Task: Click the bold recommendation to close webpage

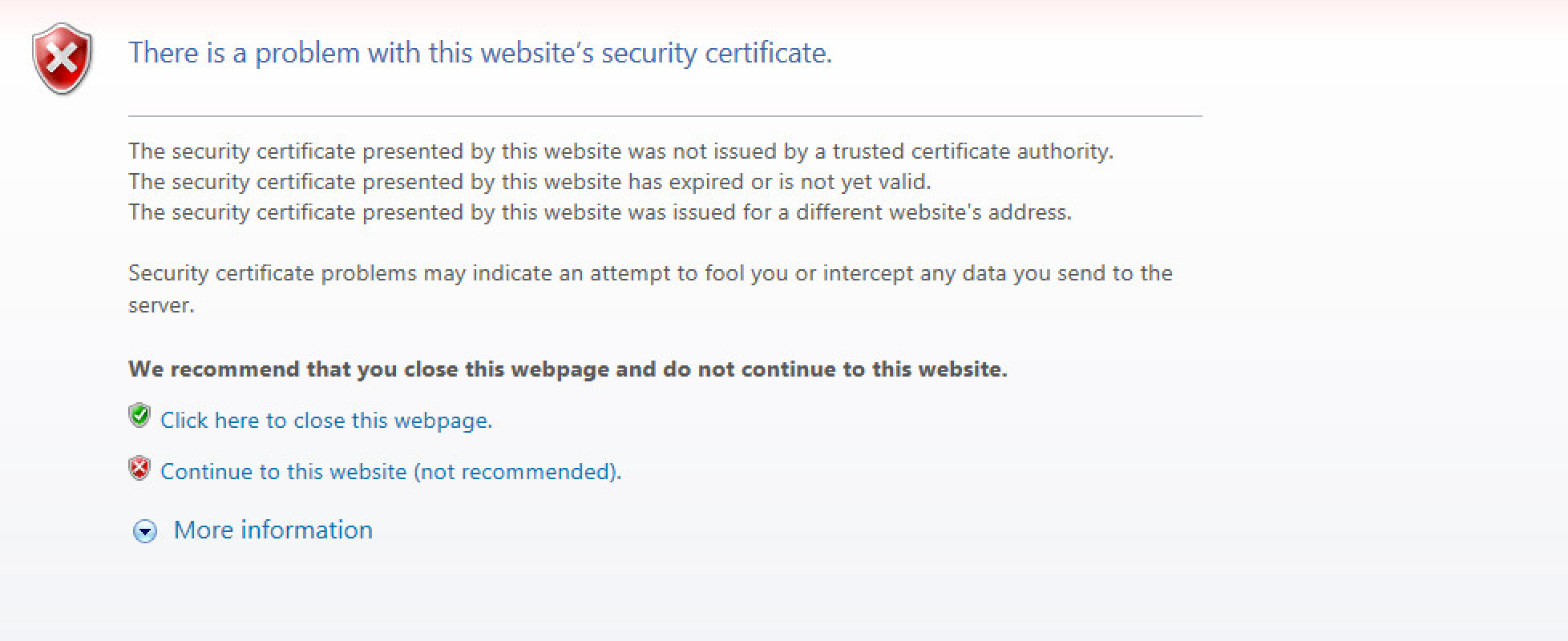Action: pyautogui.click(x=568, y=369)
